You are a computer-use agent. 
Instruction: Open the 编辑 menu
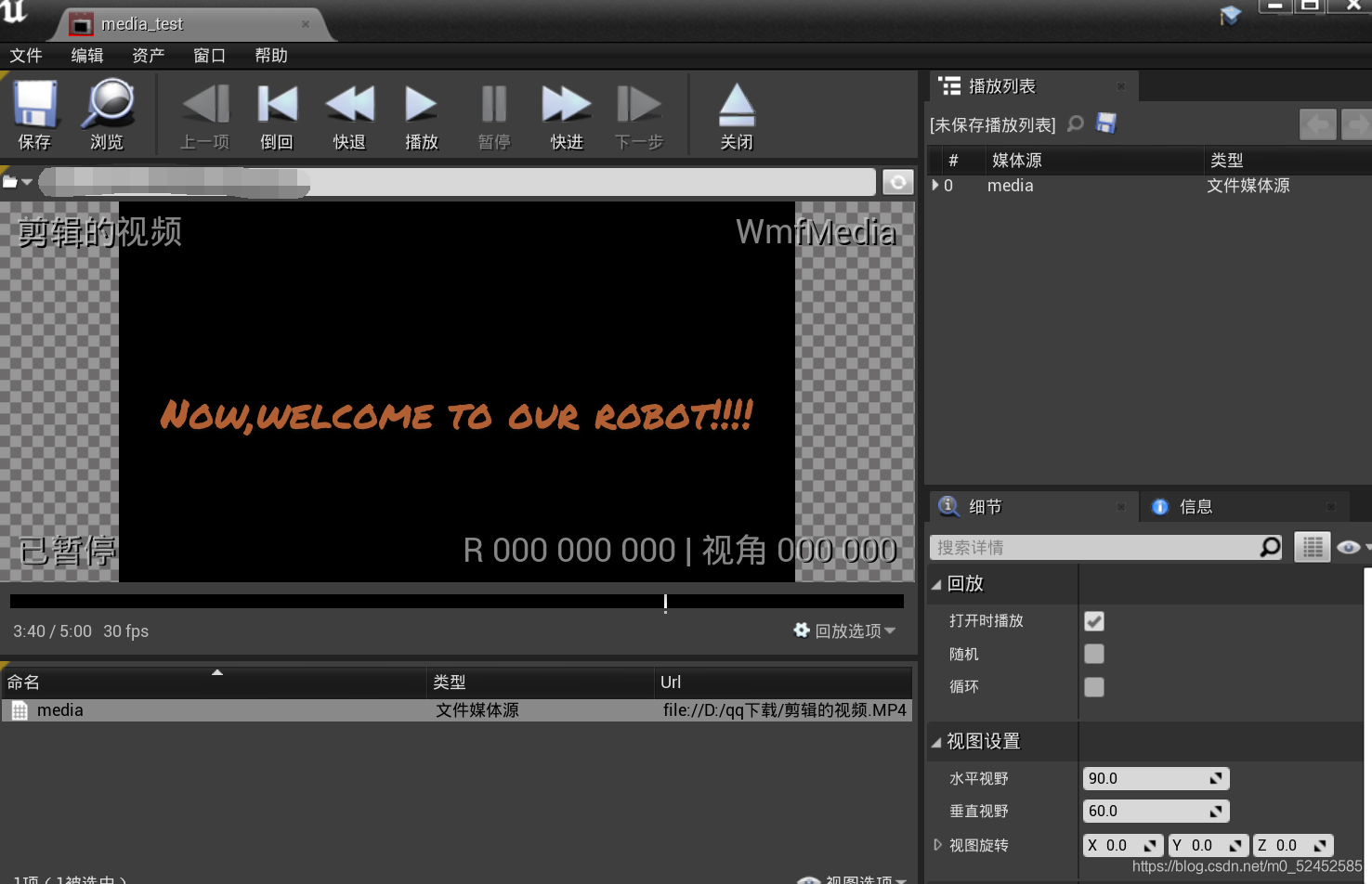pyautogui.click(x=87, y=56)
